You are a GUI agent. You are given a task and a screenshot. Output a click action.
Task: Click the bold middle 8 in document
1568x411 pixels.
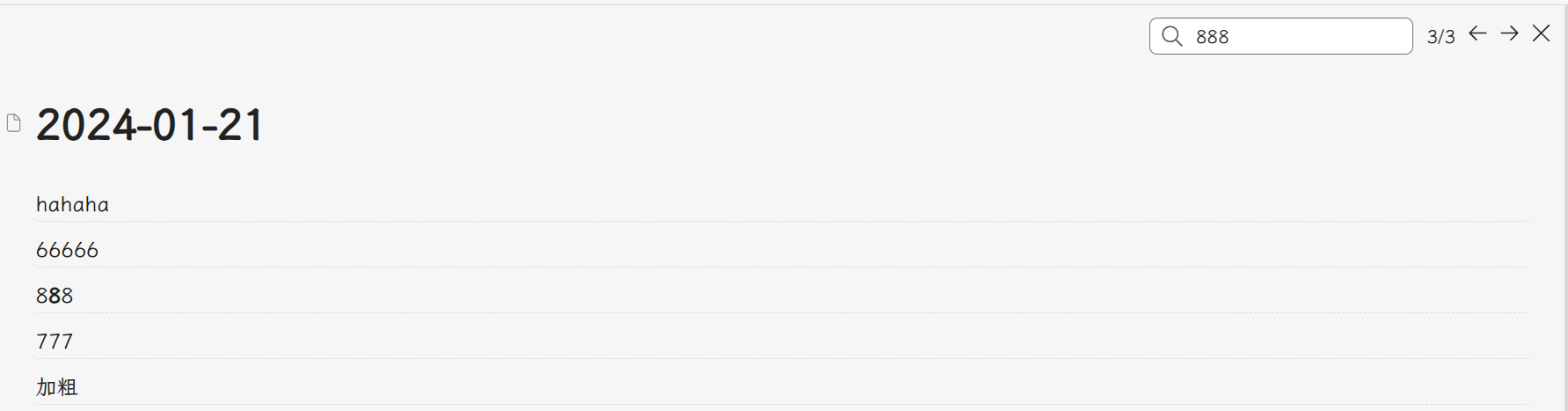pos(55,297)
